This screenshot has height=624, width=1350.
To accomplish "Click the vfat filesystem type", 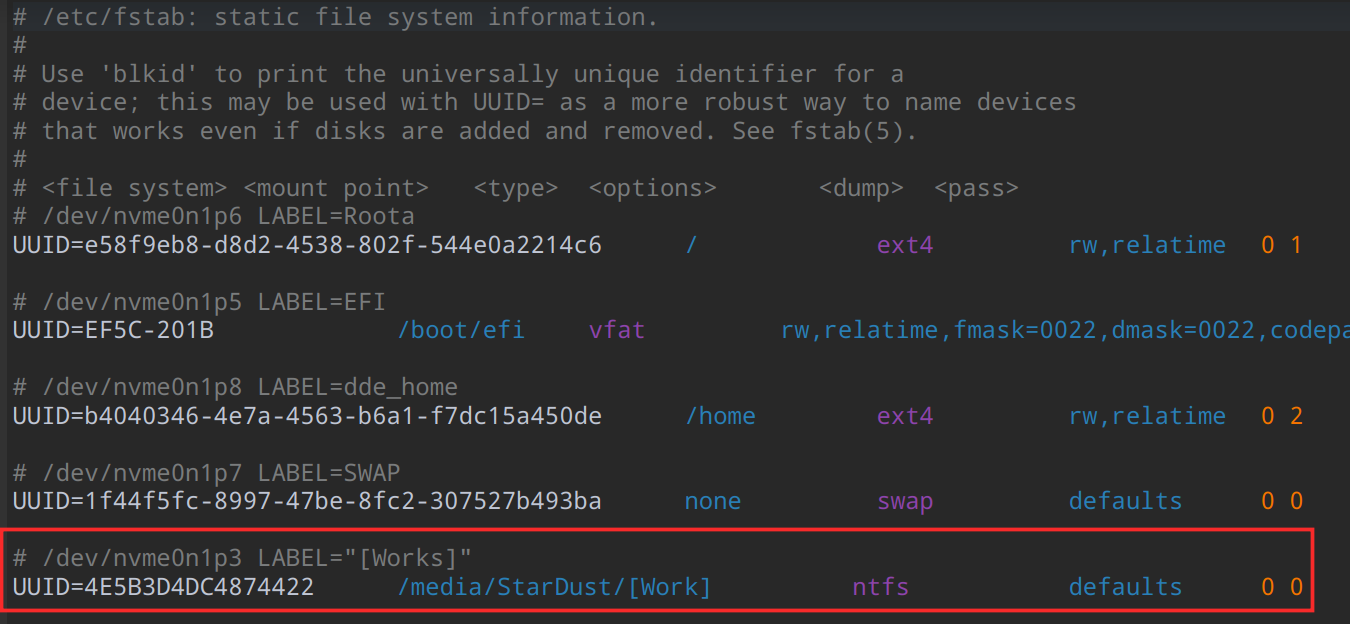I will coord(617,330).
